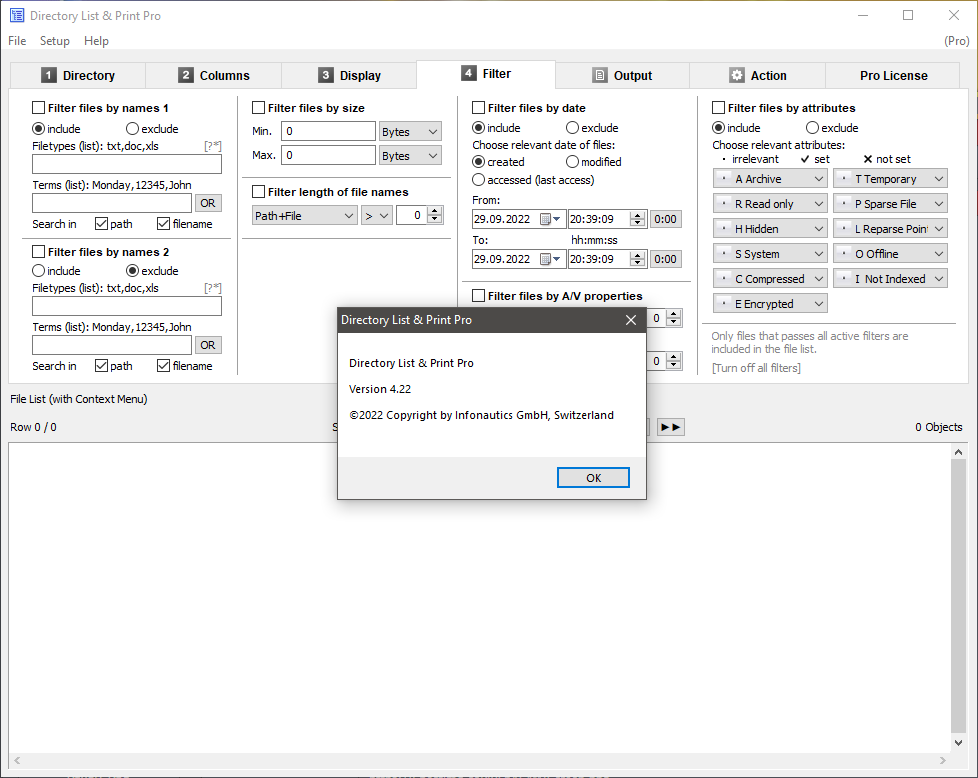
Task: Check Filter length of file names
Action: click(258, 192)
